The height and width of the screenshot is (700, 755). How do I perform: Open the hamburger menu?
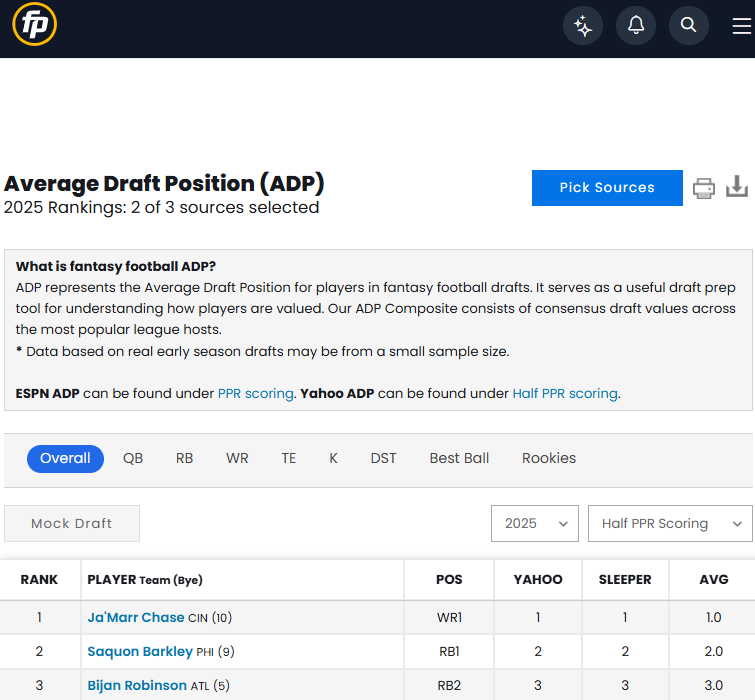742,26
